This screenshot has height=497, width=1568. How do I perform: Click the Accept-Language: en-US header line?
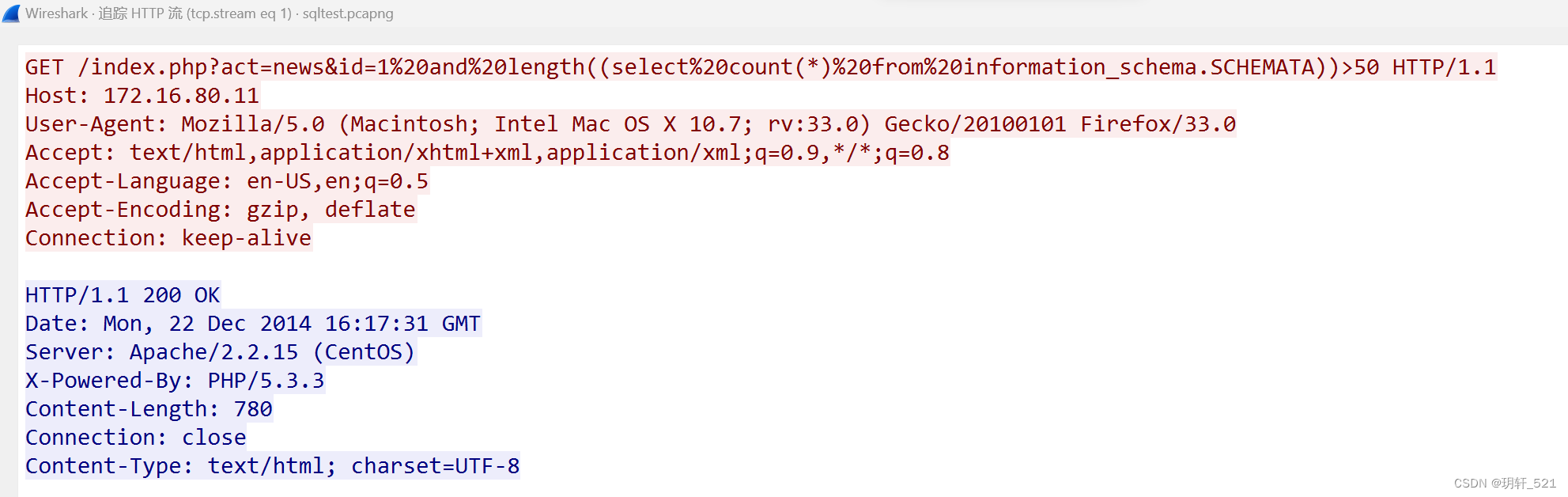pos(227,181)
